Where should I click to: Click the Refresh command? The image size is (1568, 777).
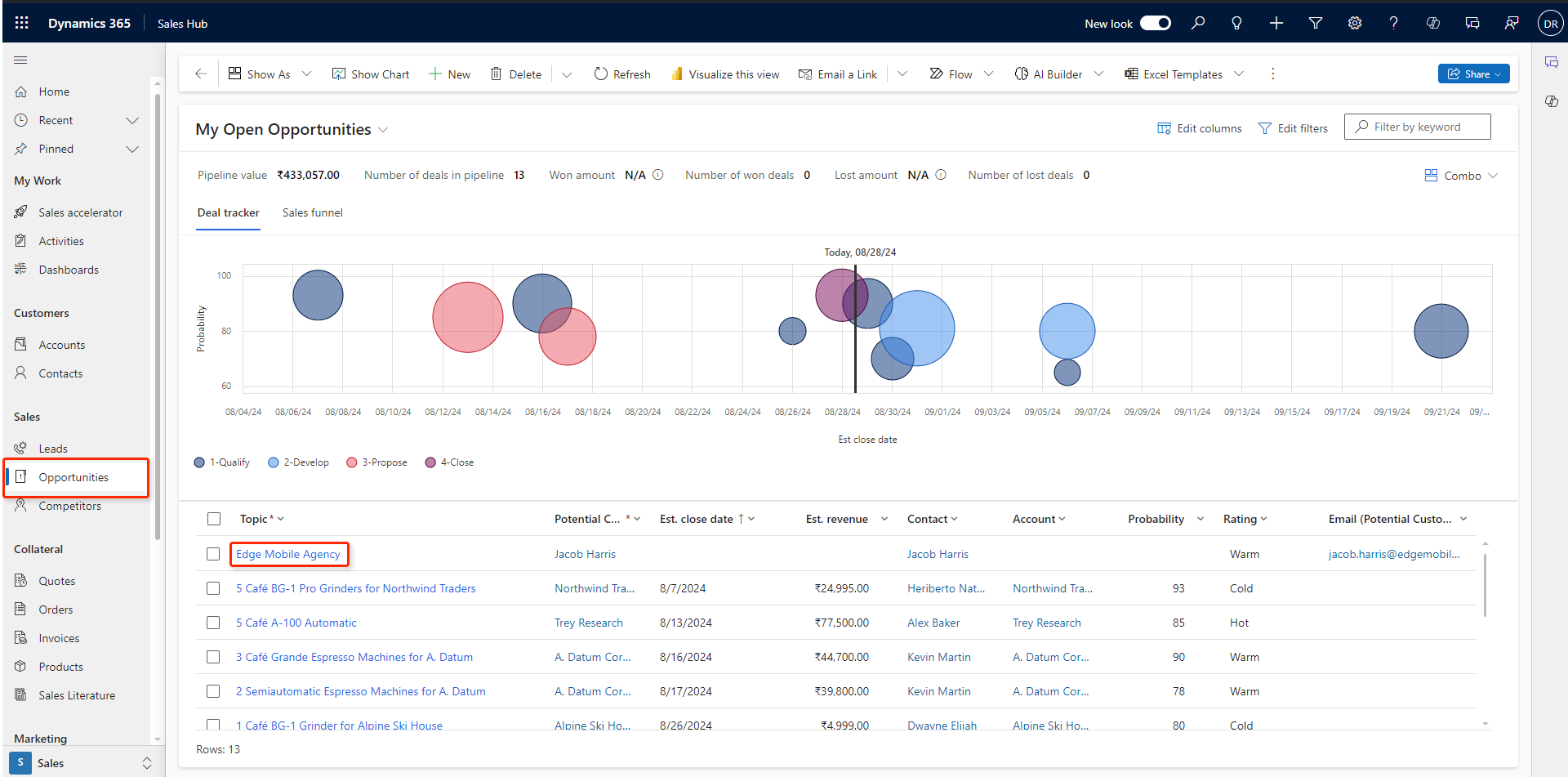[622, 74]
